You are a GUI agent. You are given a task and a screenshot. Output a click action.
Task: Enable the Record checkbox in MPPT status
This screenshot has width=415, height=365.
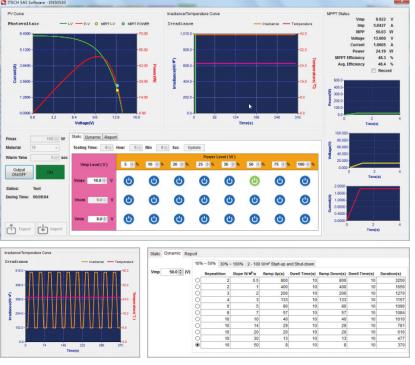point(373,71)
